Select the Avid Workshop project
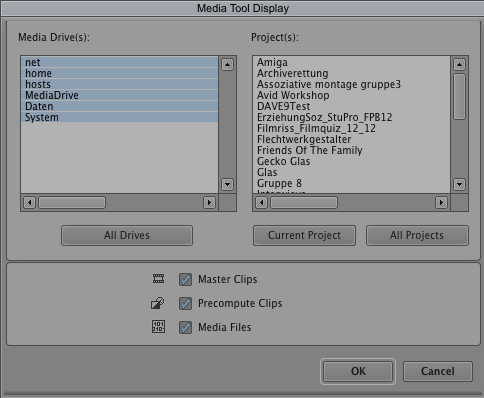Image resolution: width=484 pixels, height=398 pixels. point(293,95)
